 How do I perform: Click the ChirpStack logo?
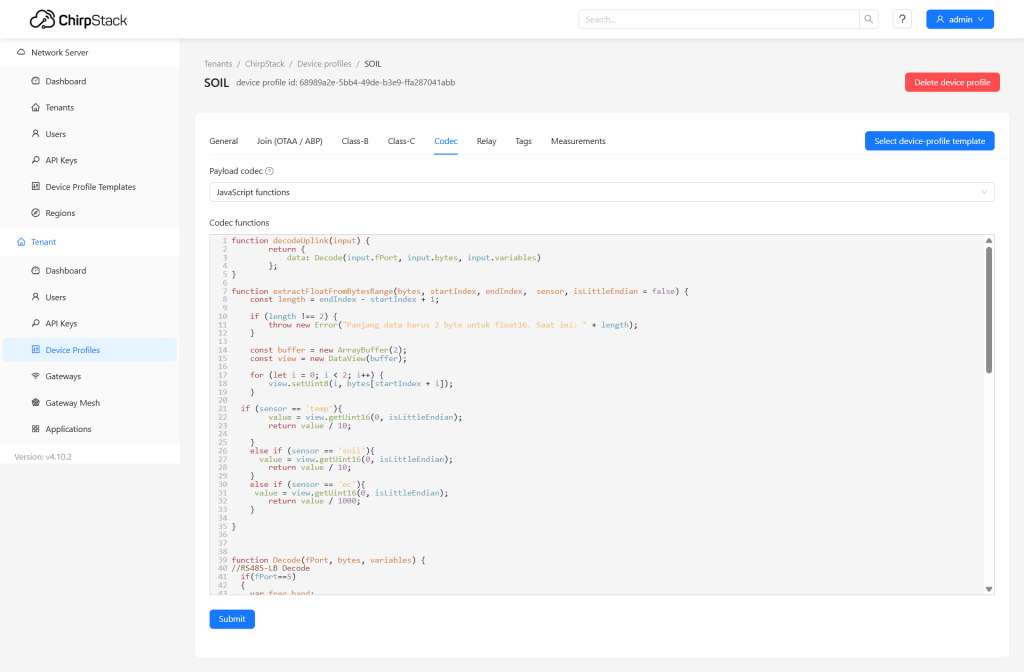pos(78,19)
